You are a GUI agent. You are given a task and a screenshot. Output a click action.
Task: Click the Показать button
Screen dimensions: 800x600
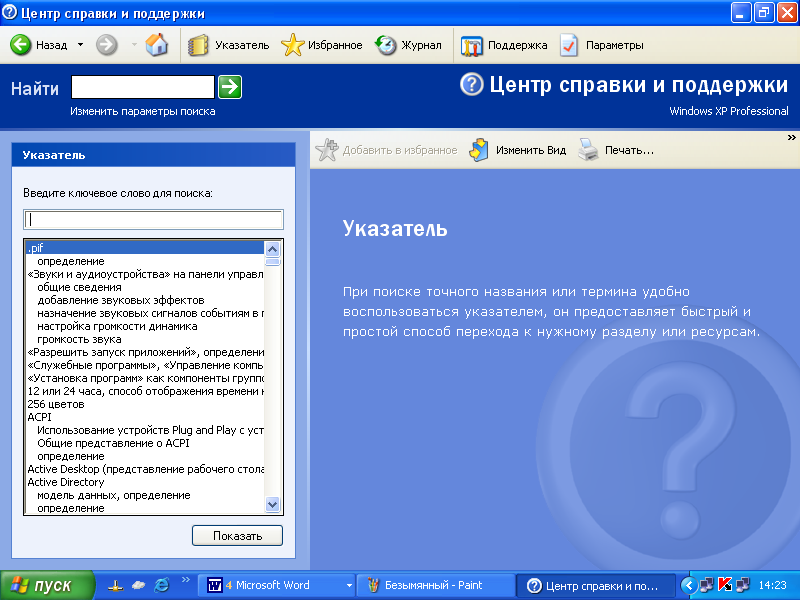(x=237, y=536)
